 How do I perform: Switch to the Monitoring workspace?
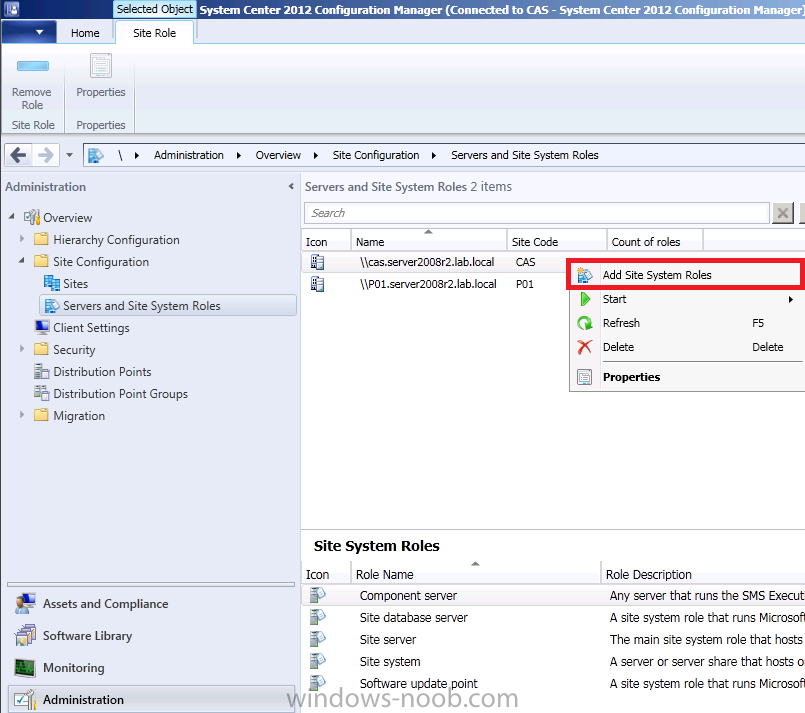(151, 667)
